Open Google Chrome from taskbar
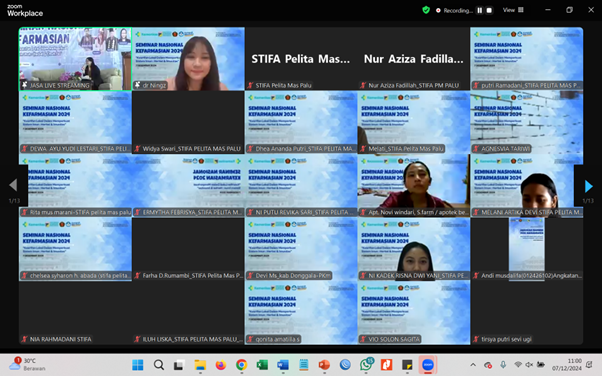The image size is (602, 376). [x=241, y=364]
